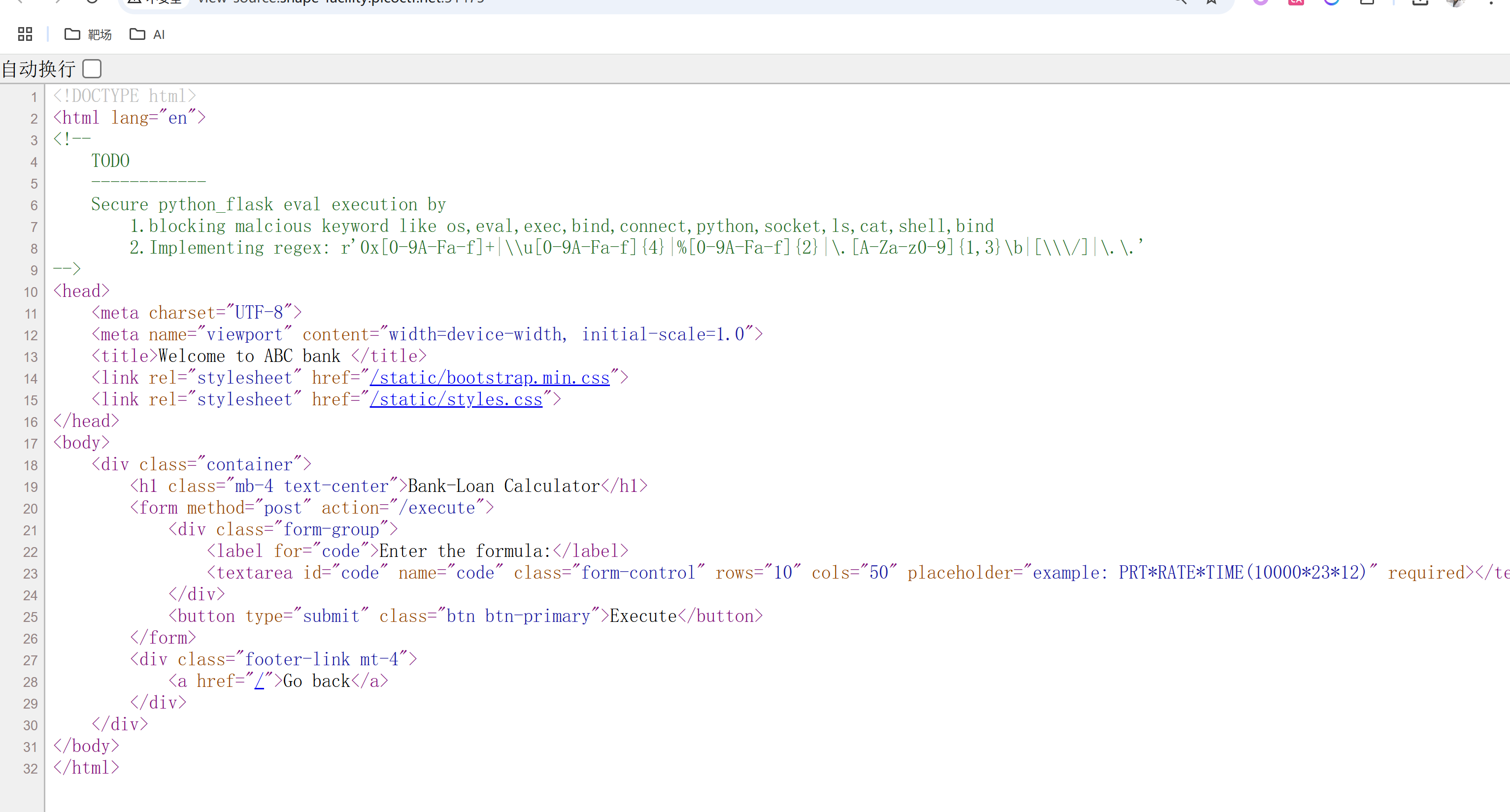Click the purple round extension icon
1510x812 pixels.
[x=1260, y=2]
